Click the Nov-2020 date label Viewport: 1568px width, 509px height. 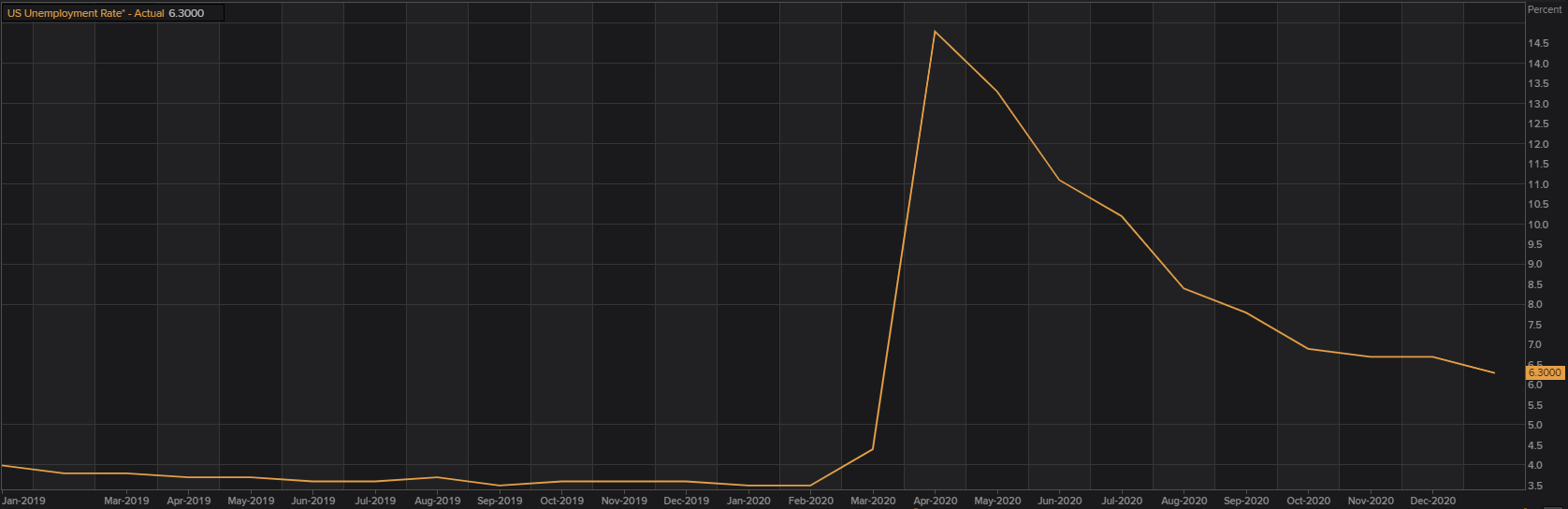tap(1371, 501)
